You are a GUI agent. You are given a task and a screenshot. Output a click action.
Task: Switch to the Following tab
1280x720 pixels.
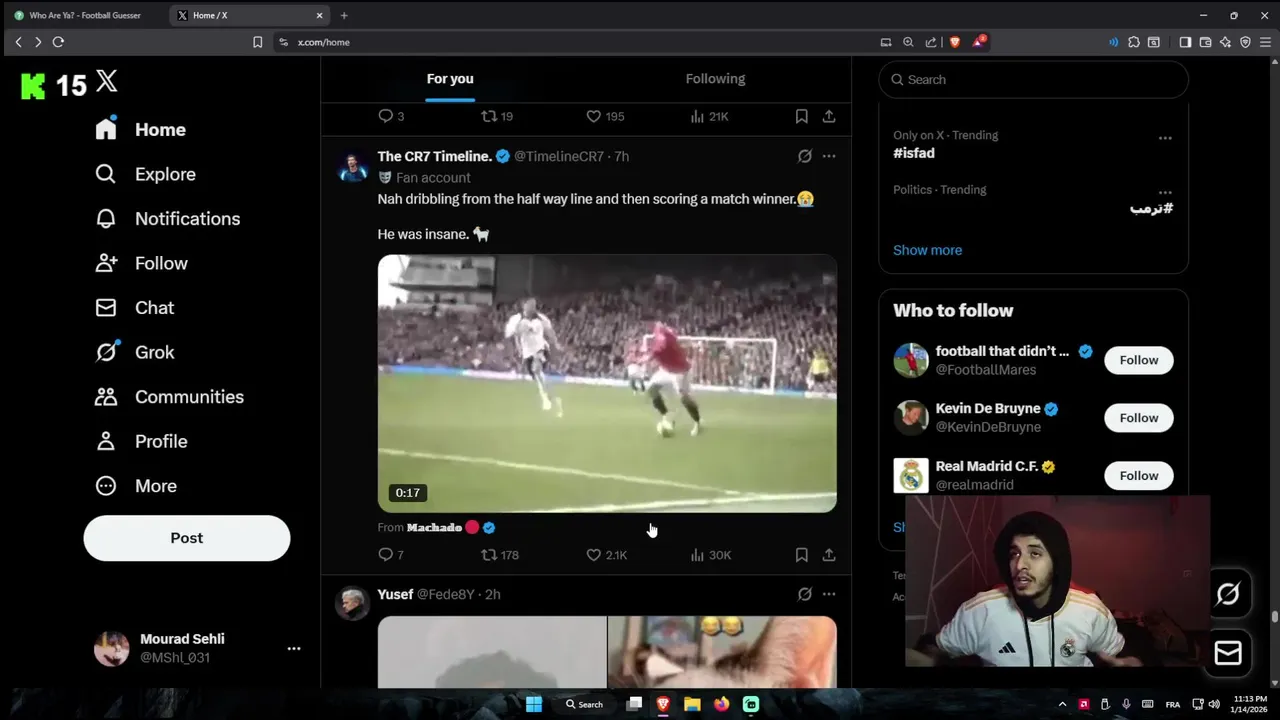716,79
